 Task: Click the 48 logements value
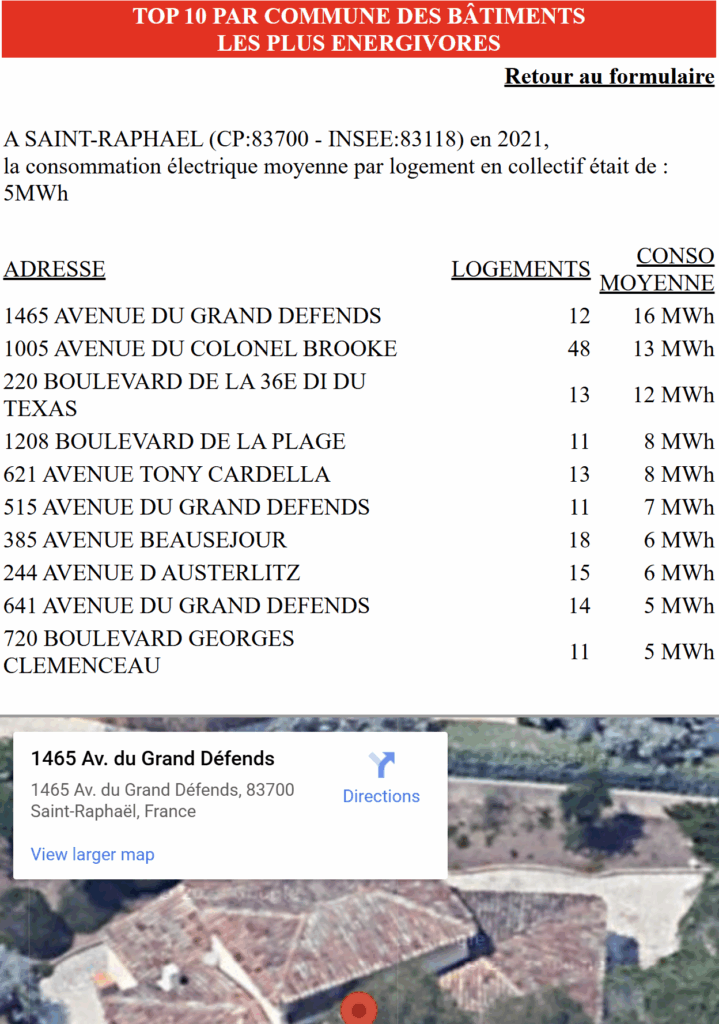pyautogui.click(x=579, y=348)
